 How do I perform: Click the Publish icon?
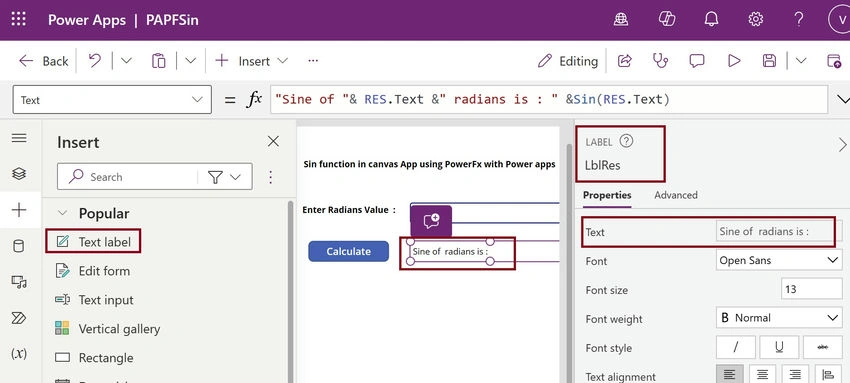[x=834, y=61]
